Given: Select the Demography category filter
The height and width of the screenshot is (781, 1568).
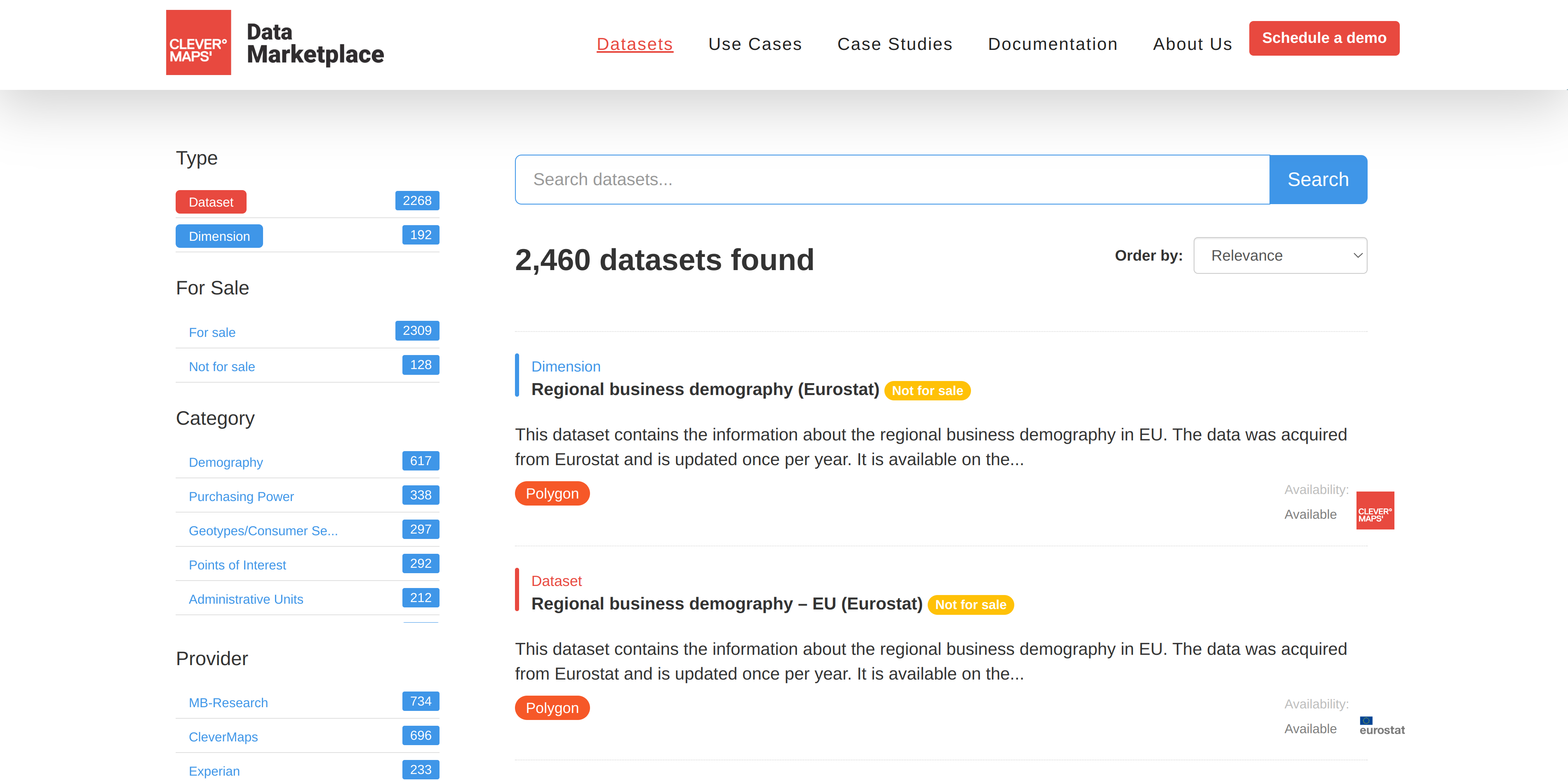Looking at the screenshot, I should (x=225, y=463).
